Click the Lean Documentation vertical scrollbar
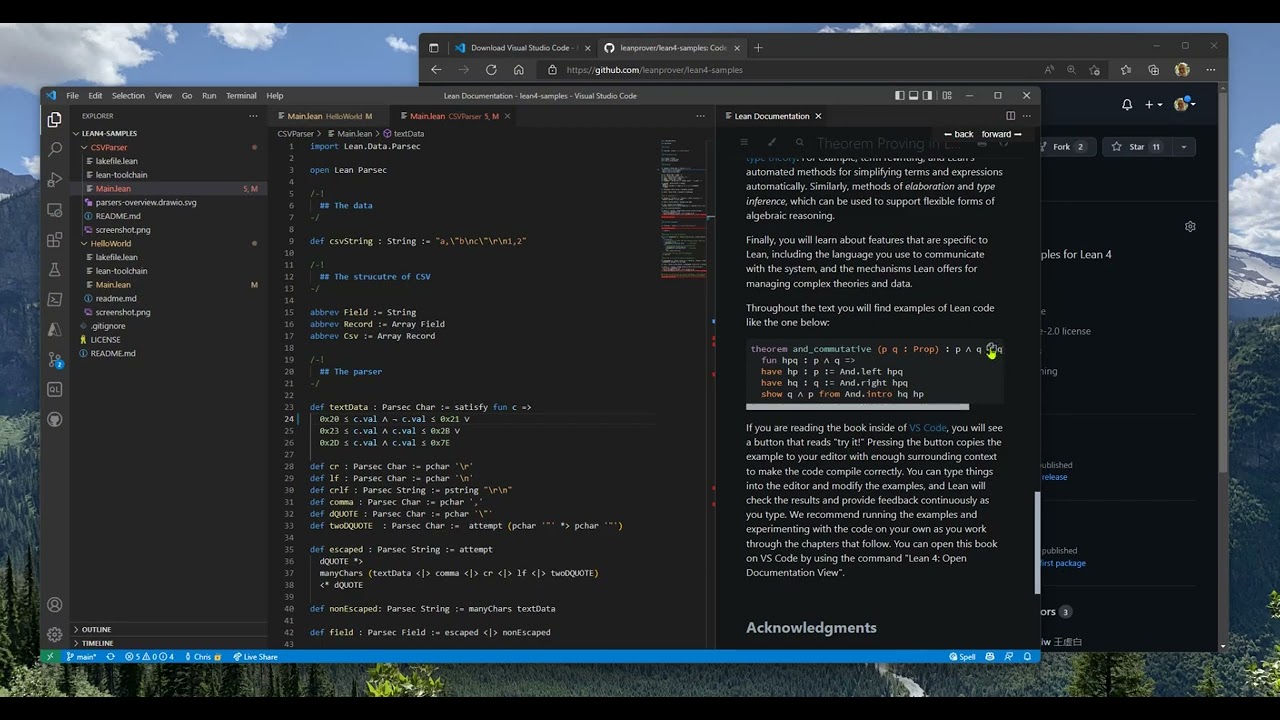This screenshot has height=720, width=1280. click(x=1037, y=544)
